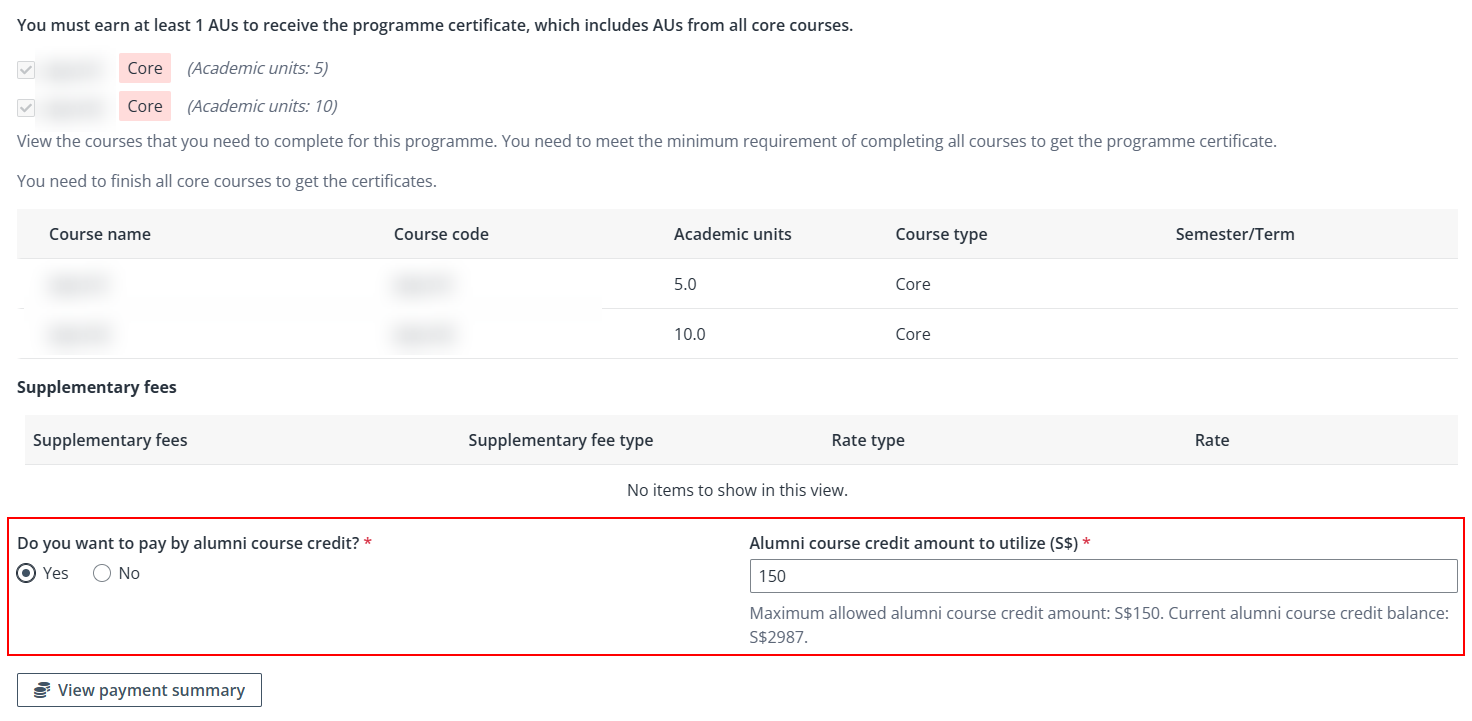Click the Academic units column header
The height and width of the screenshot is (721, 1472).
[x=732, y=233]
